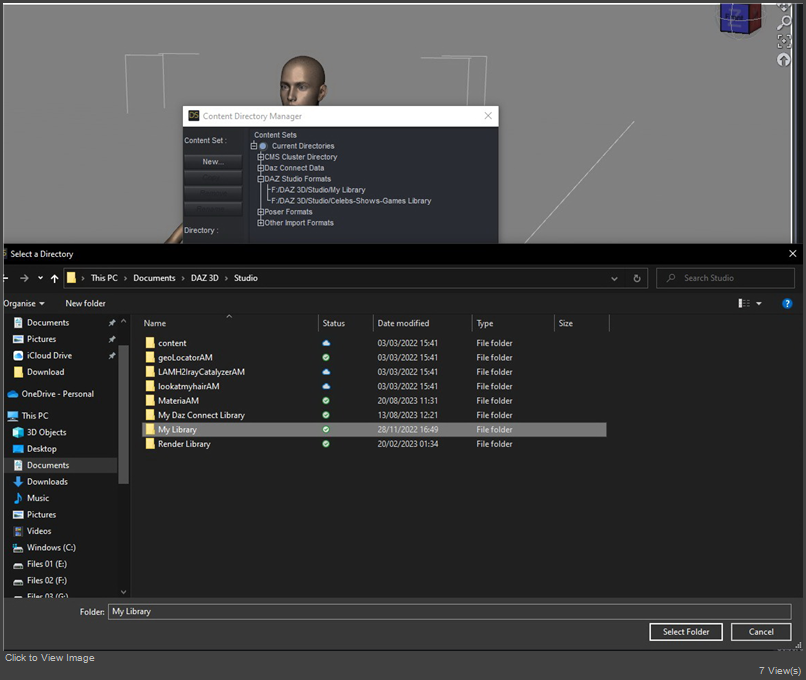The image size is (806, 680).
Task: Click the Select Folder button
Action: [x=686, y=632]
